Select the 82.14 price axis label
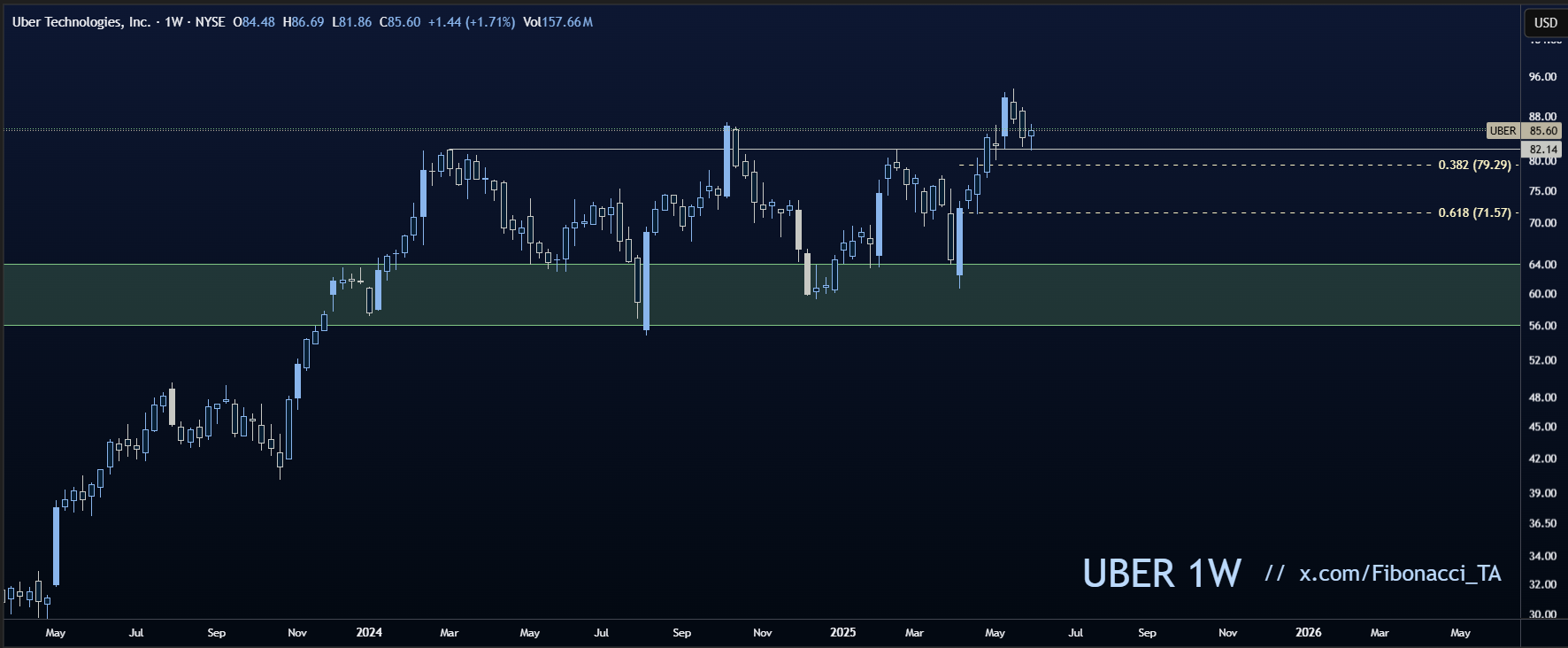The height and width of the screenshot is (648, 1568). [x=1543, y=150]
